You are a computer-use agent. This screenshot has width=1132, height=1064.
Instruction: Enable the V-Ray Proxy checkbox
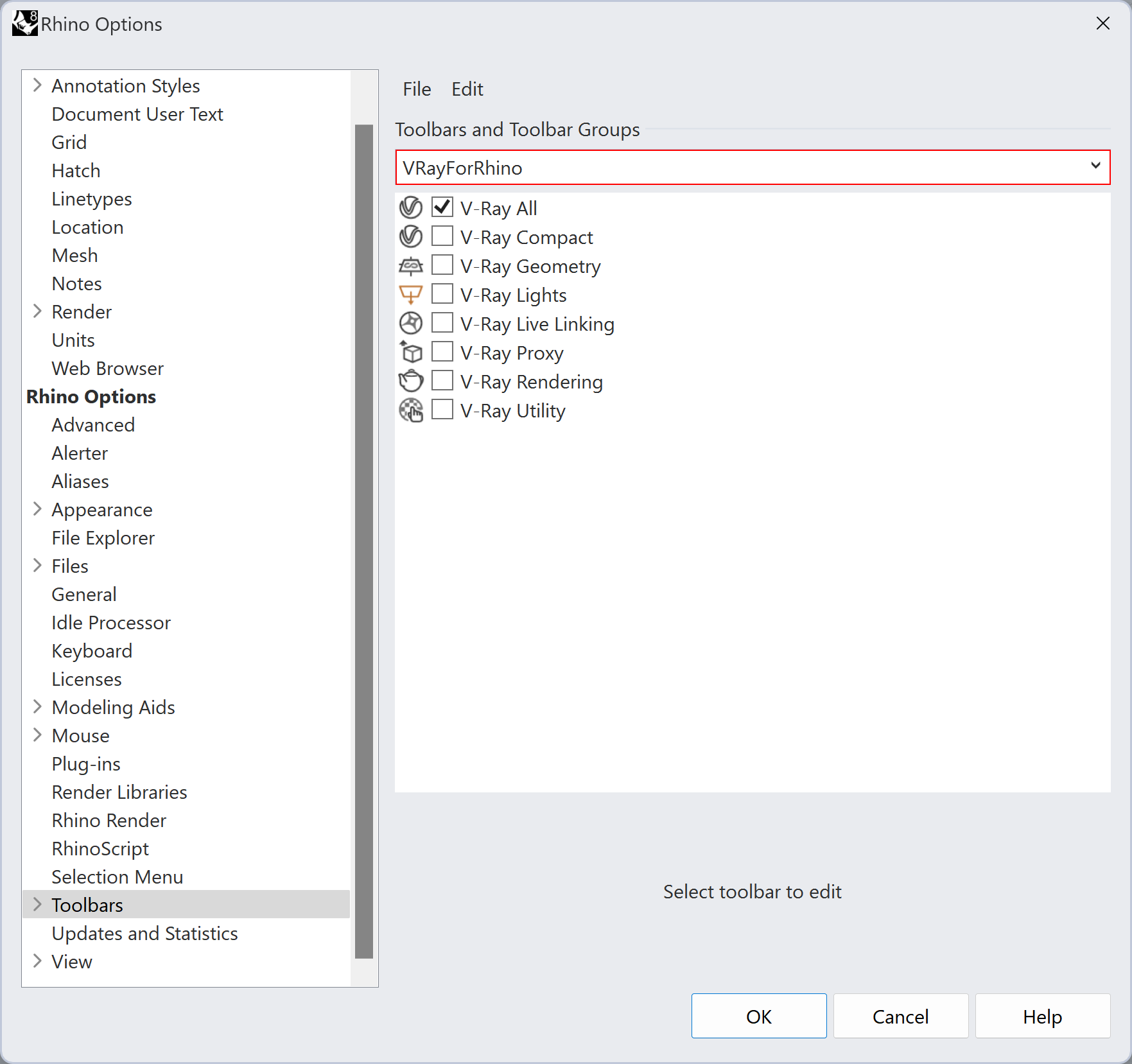point(442,352)
